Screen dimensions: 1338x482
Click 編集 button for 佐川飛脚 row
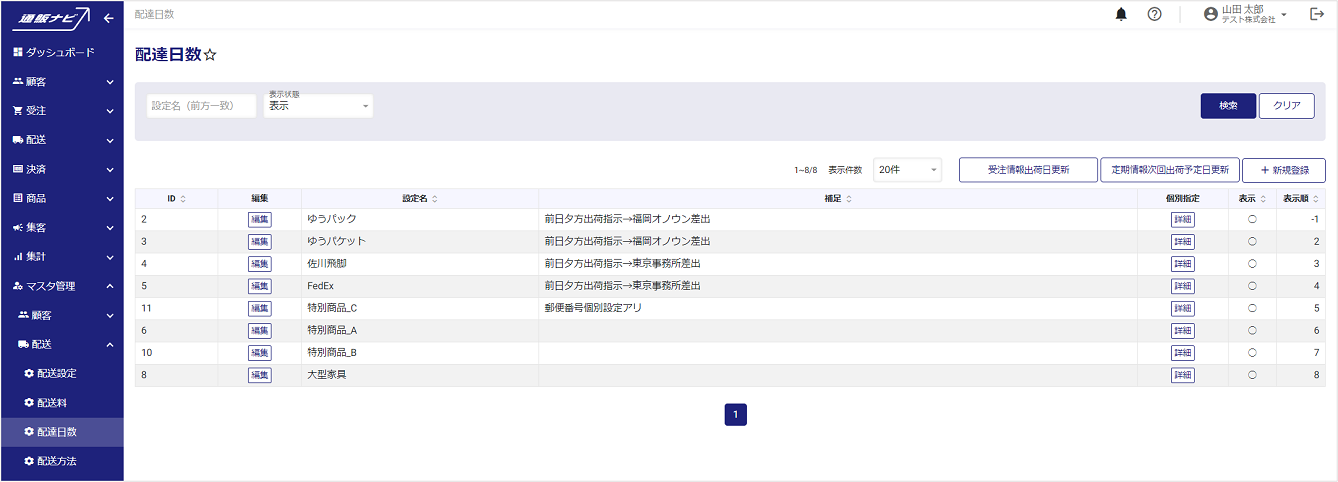tap(259, 264)
